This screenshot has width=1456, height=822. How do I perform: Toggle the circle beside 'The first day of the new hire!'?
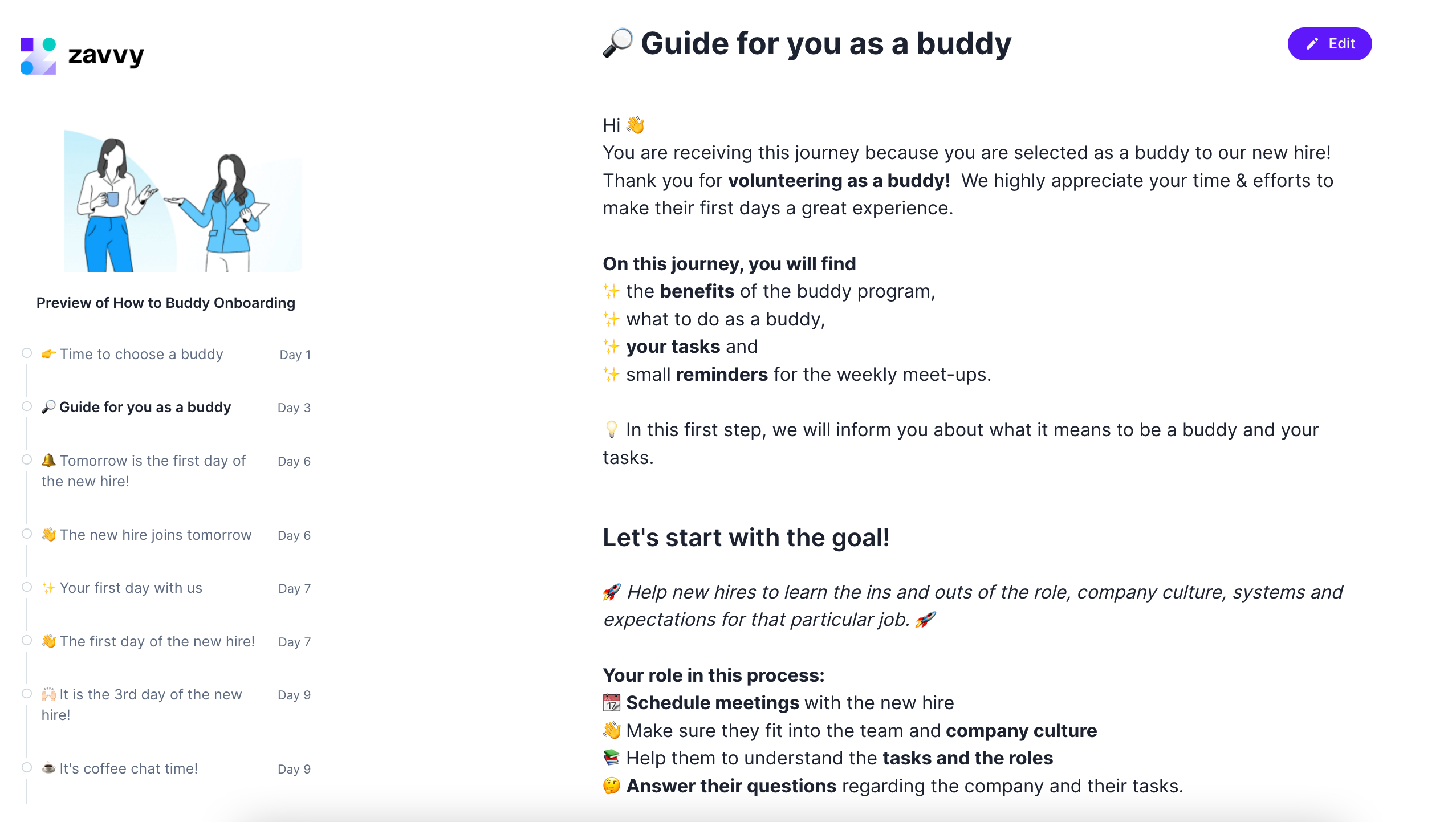26,640
